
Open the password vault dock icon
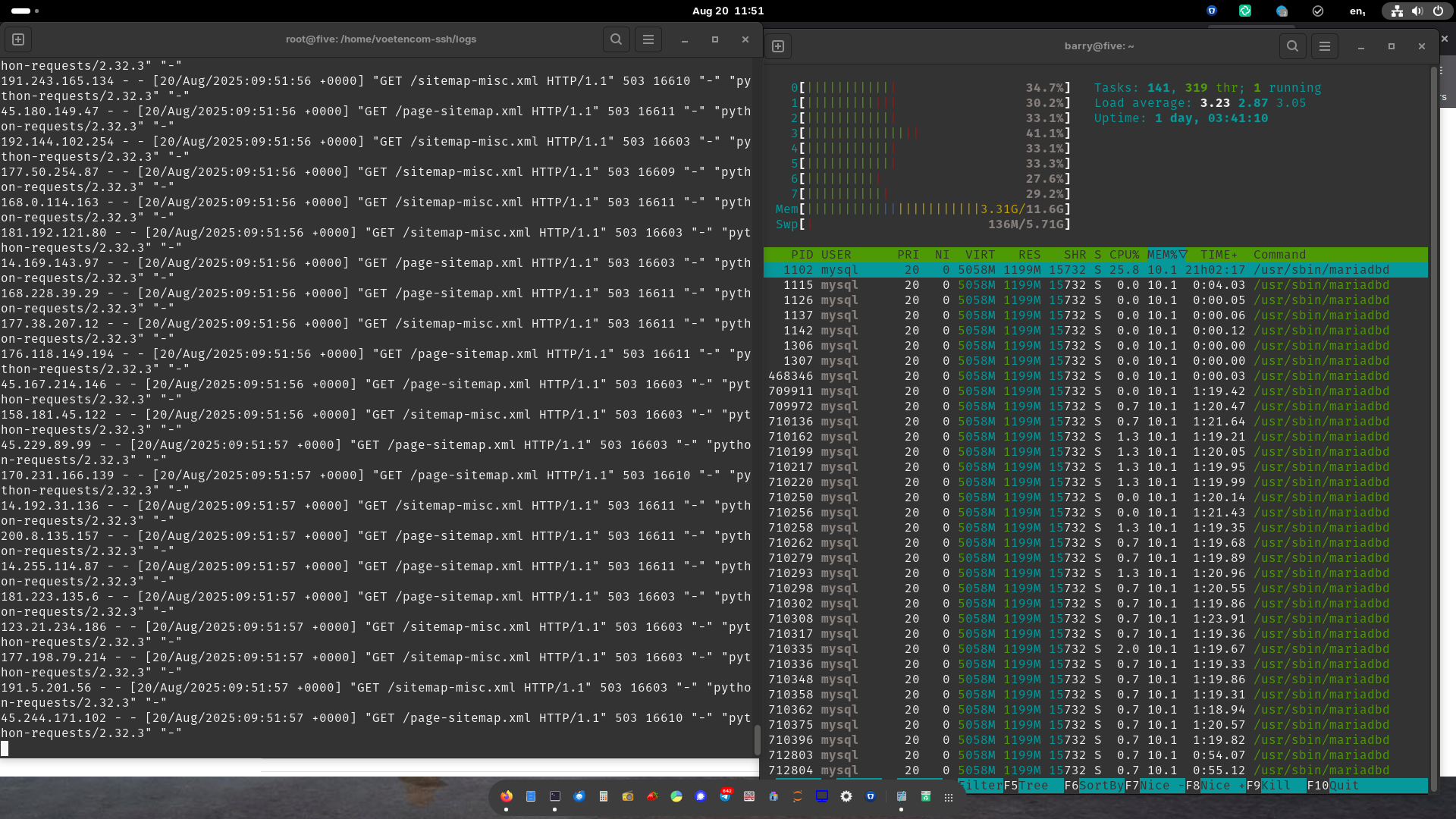[x=773, y=796]
